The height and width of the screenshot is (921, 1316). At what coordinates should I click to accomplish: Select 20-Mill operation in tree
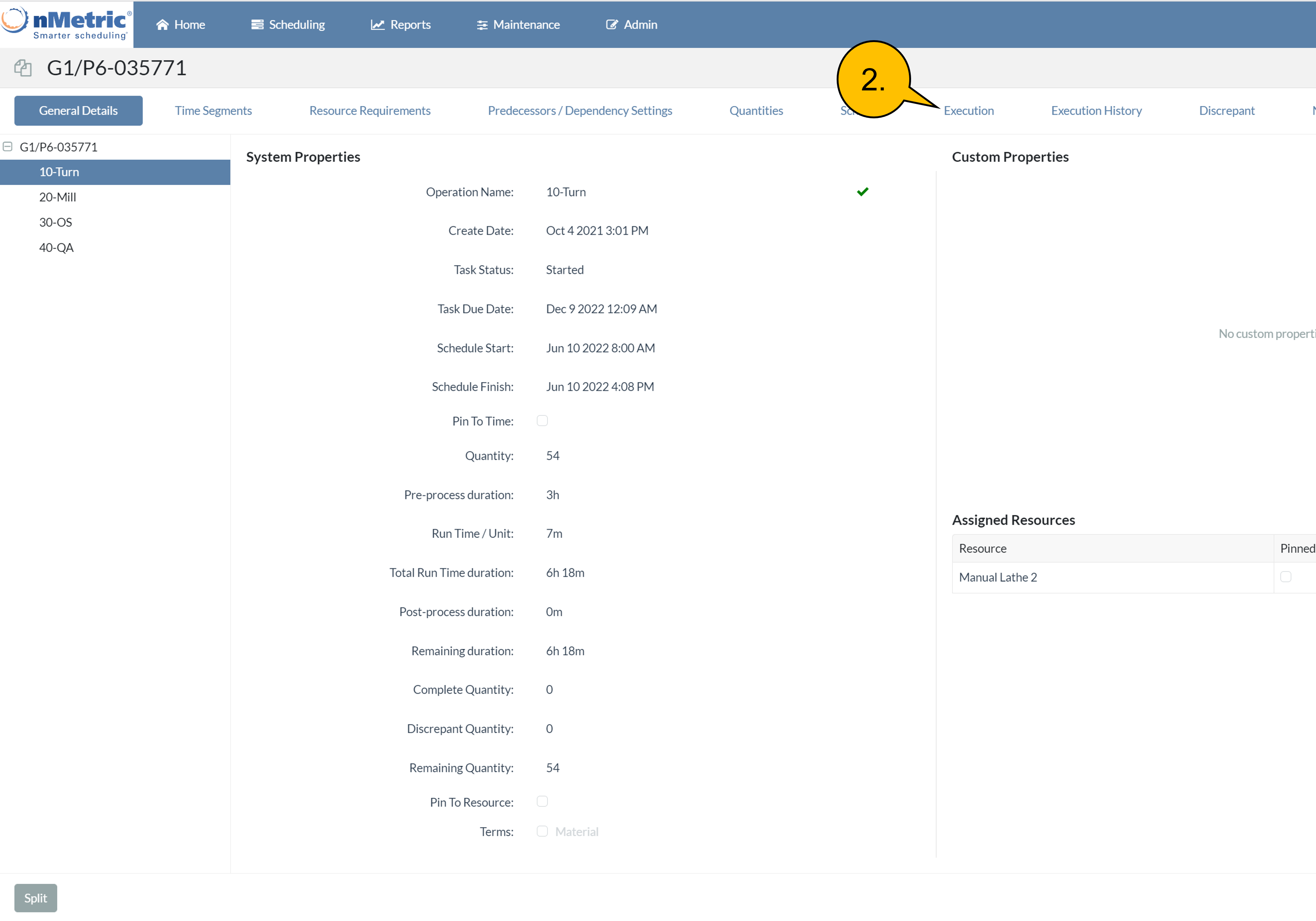coord(57,197)
